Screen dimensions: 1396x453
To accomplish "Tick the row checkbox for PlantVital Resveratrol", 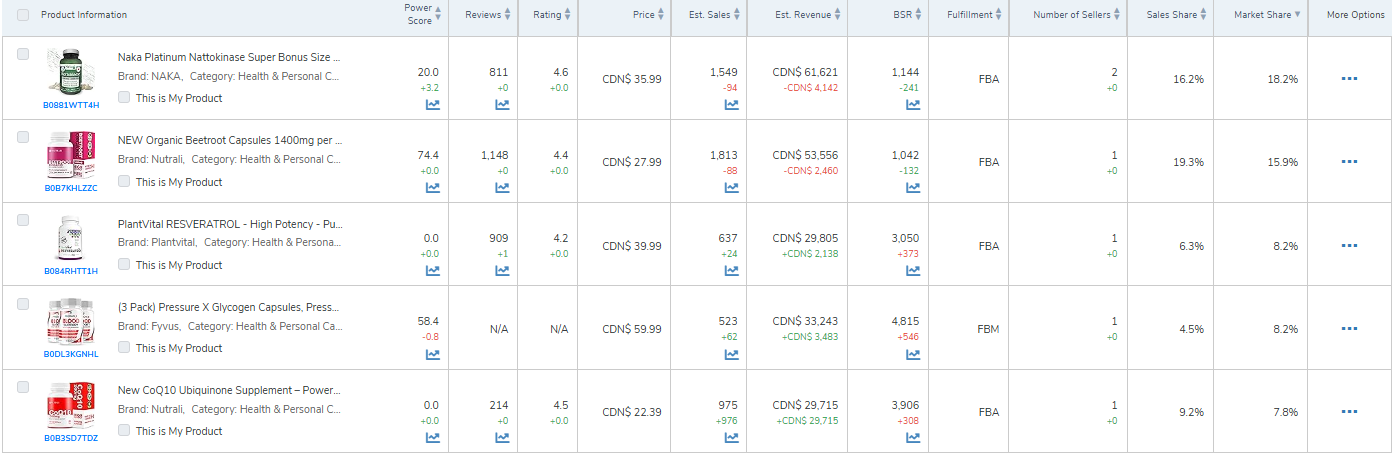I will point(23,220).
